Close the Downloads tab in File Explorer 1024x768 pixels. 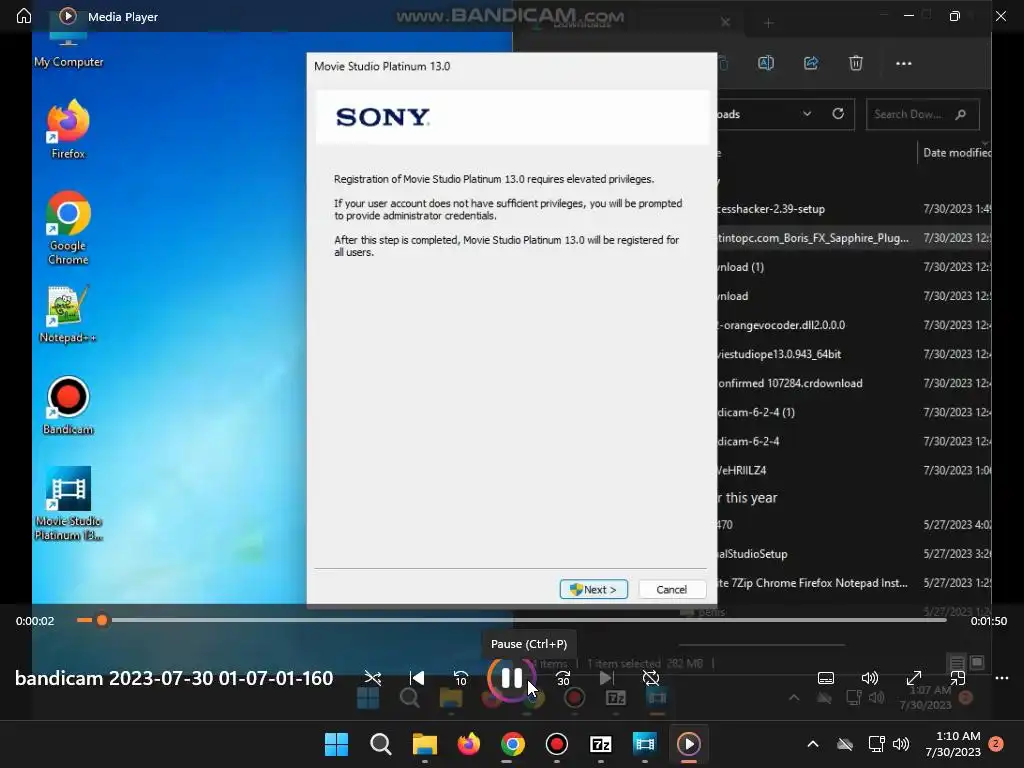(x=725, y=22)
